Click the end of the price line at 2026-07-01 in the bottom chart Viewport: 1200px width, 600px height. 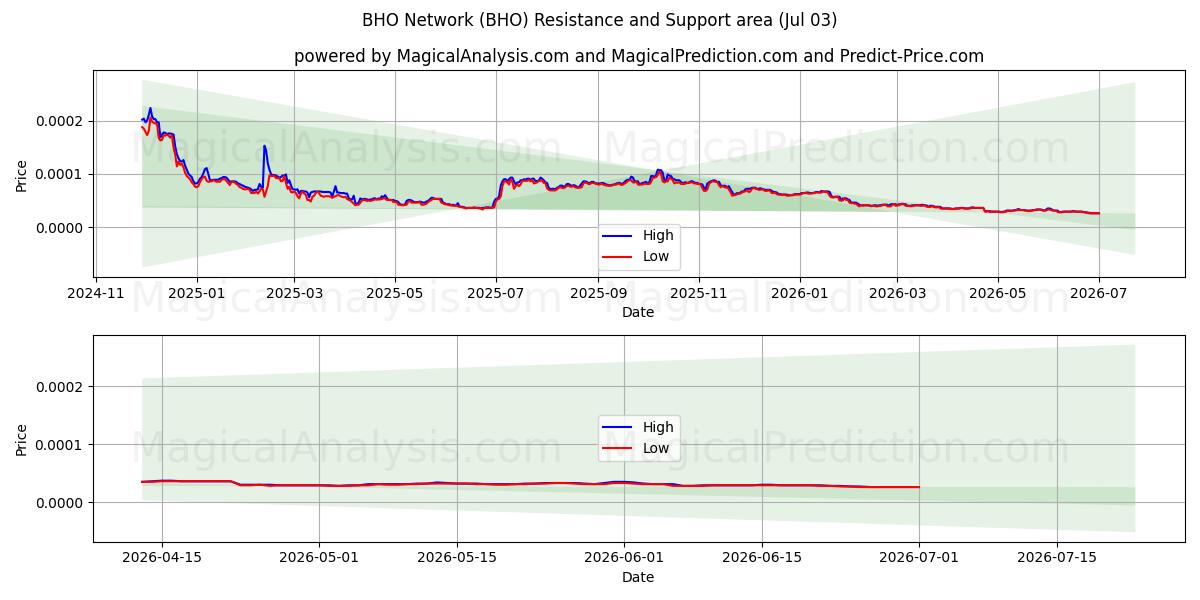tap(919, 487)
